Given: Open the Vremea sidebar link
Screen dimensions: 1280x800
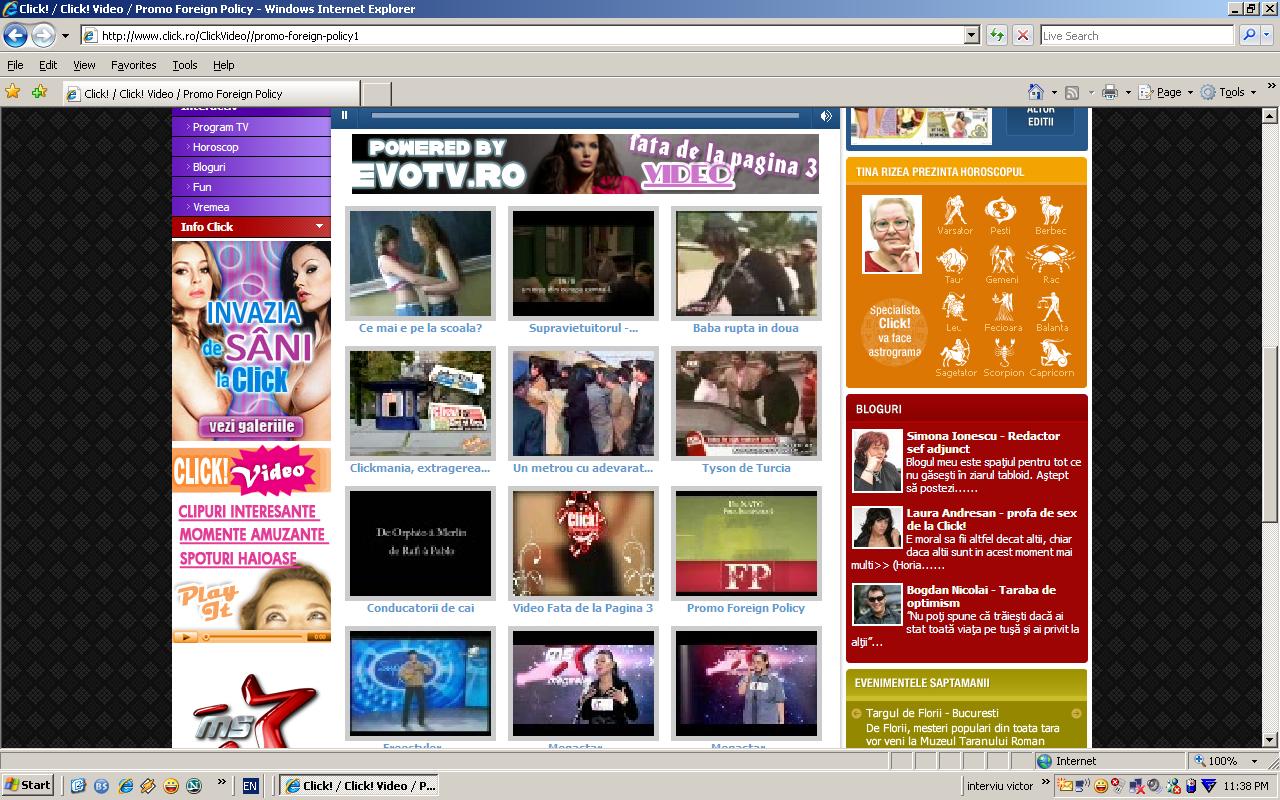Looking at the screenshot, I should point(211,207).
